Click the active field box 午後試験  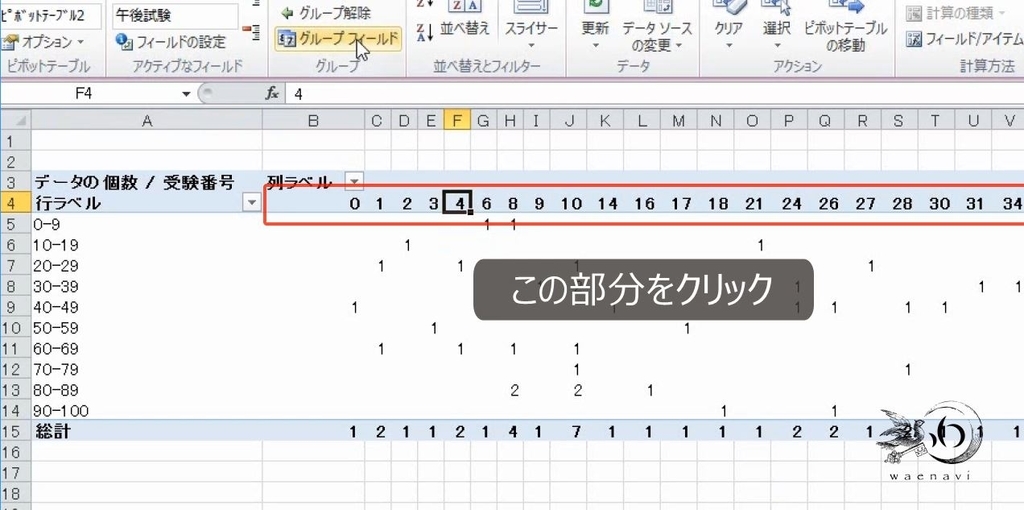coord(175,16)
